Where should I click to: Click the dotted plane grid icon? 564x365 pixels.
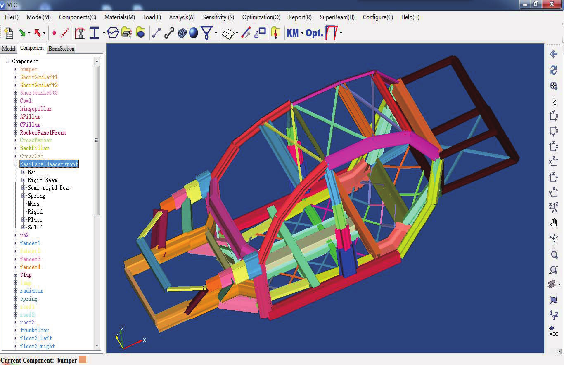point(228,34)
